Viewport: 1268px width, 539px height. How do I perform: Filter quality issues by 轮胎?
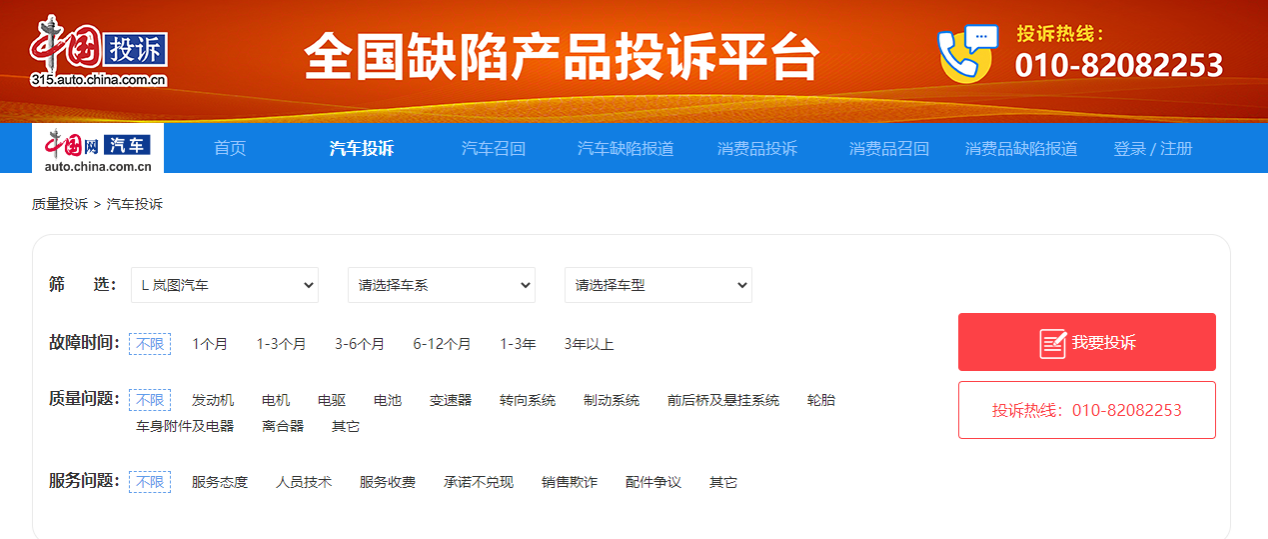(x=821, y=400)
